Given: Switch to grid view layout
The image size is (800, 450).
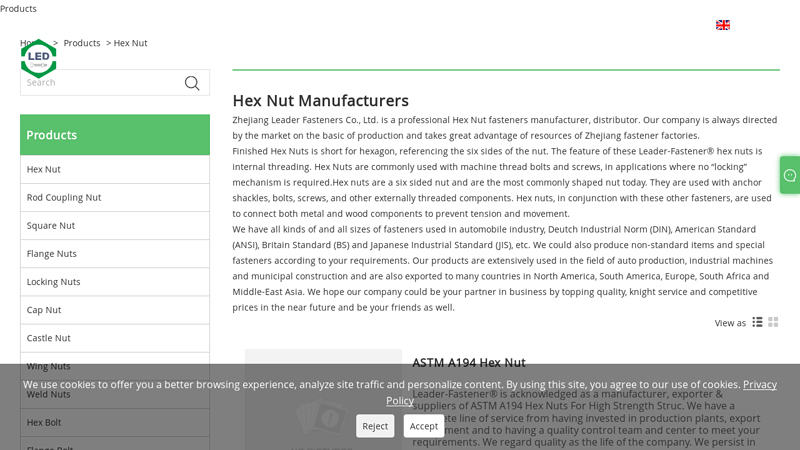Looking at the screenshot, I should pos(773,322).
